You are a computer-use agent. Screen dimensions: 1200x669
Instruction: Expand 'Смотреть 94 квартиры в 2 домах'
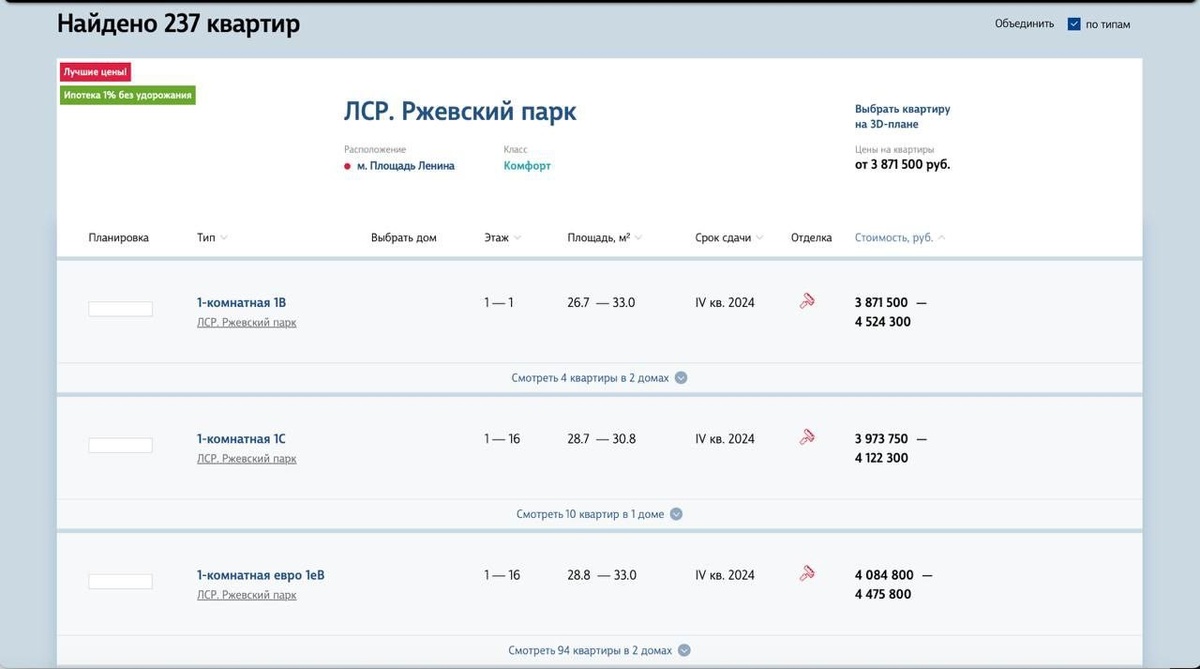click(x=599, y=650)
